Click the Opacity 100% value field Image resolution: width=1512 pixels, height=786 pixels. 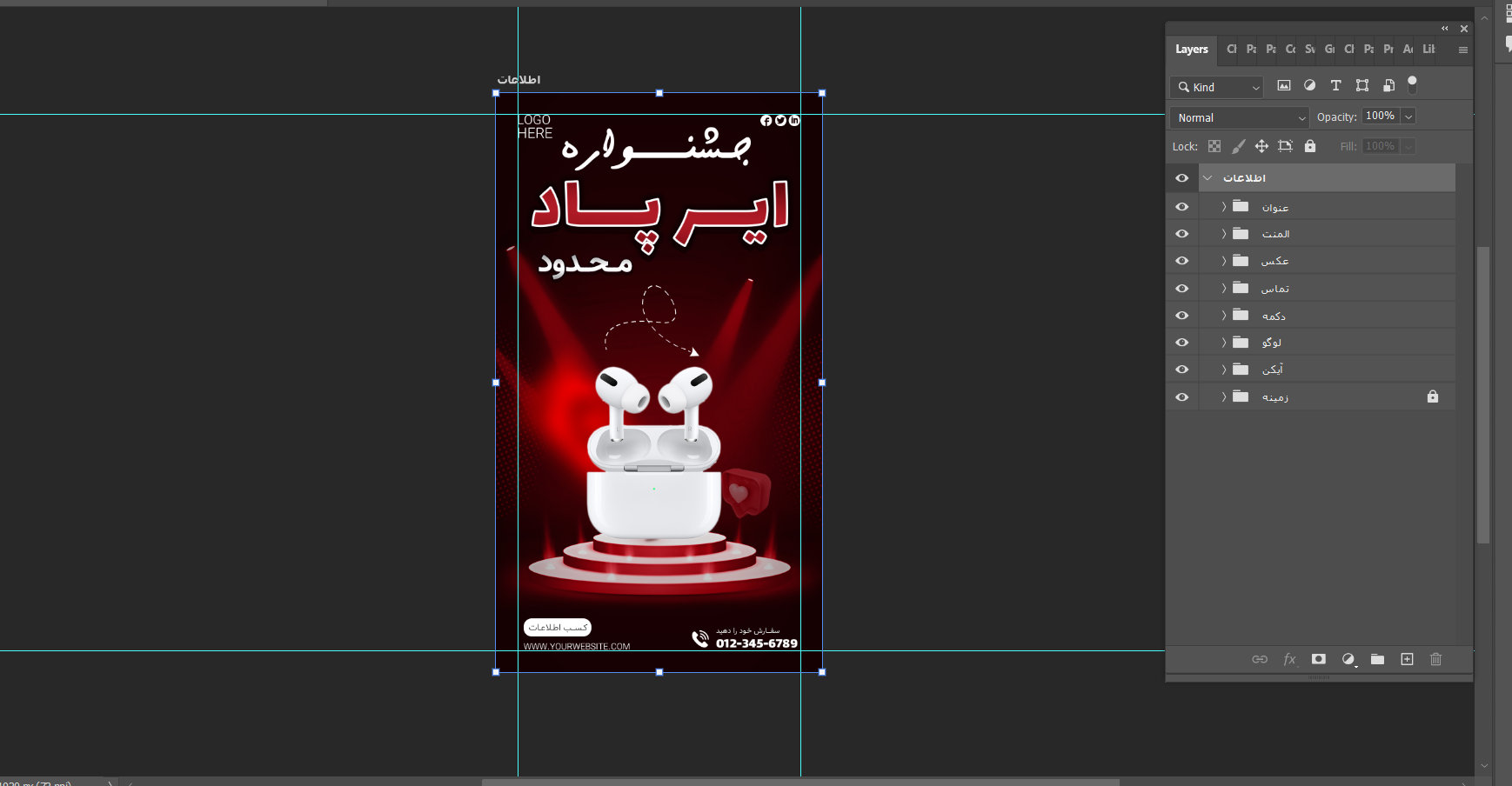click(1380, 117)
